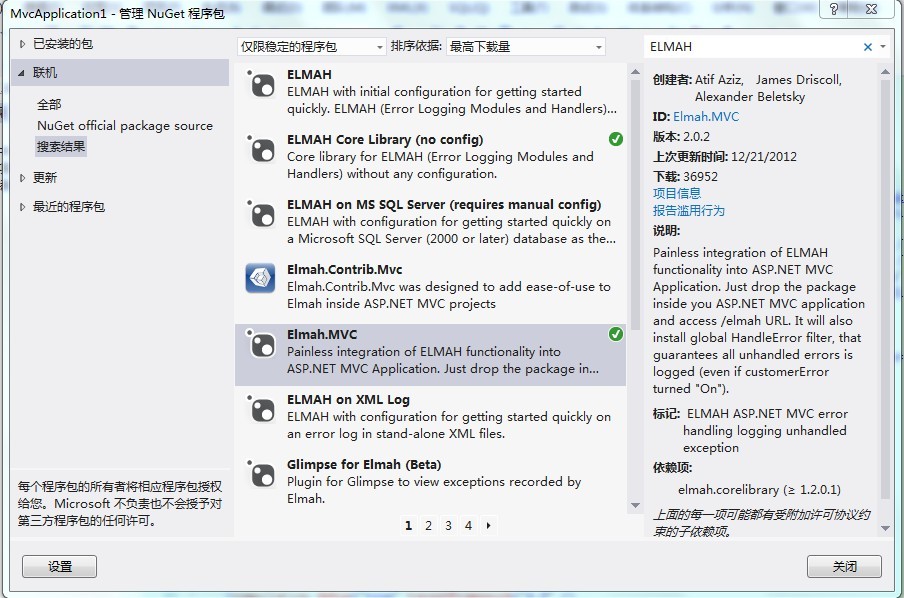Select 搜索结果 in the left tree
Screen dimensions: 904x598
tap(61, 146)
